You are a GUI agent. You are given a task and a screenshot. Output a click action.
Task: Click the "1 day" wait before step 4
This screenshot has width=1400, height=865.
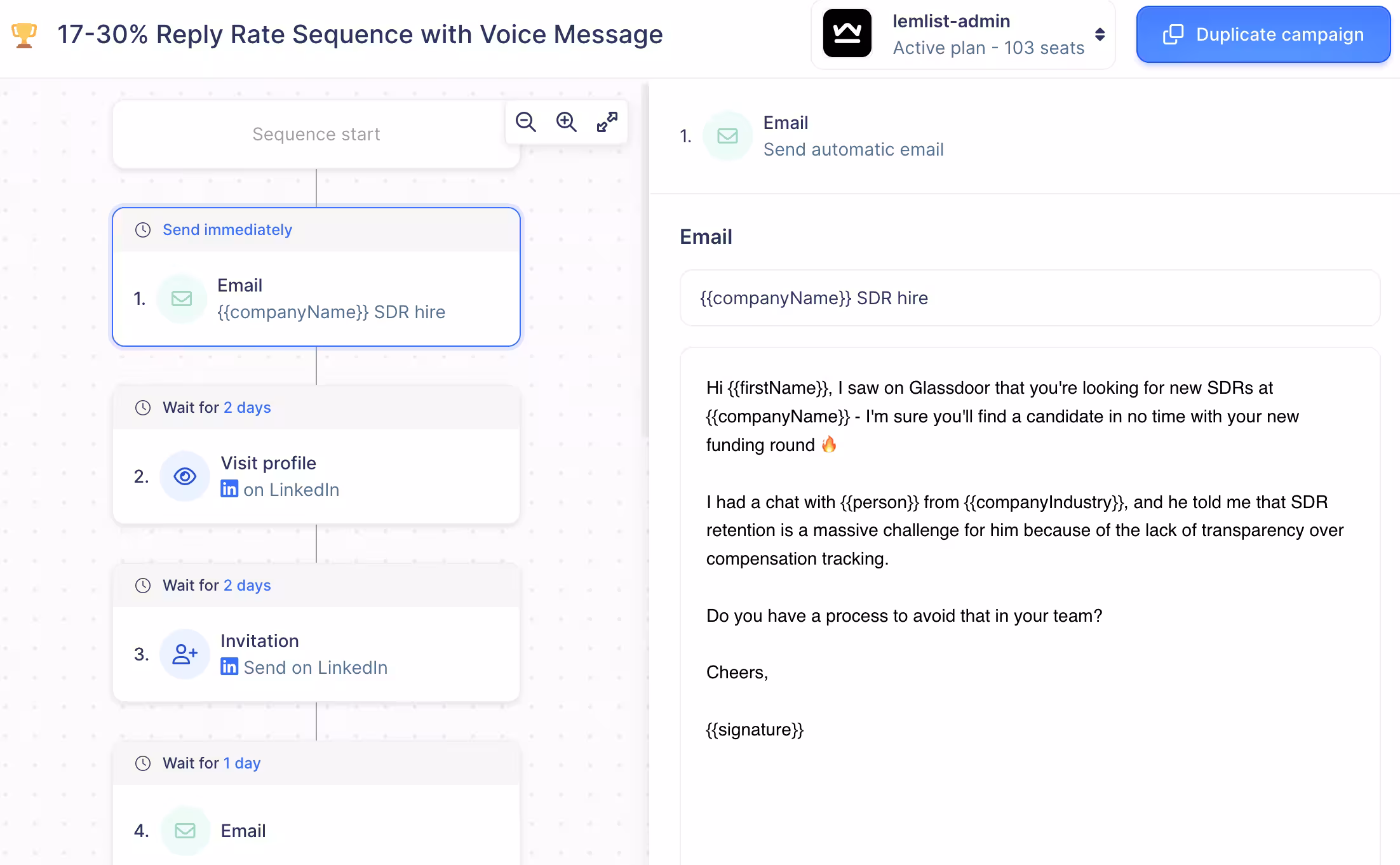coord(242,763)
